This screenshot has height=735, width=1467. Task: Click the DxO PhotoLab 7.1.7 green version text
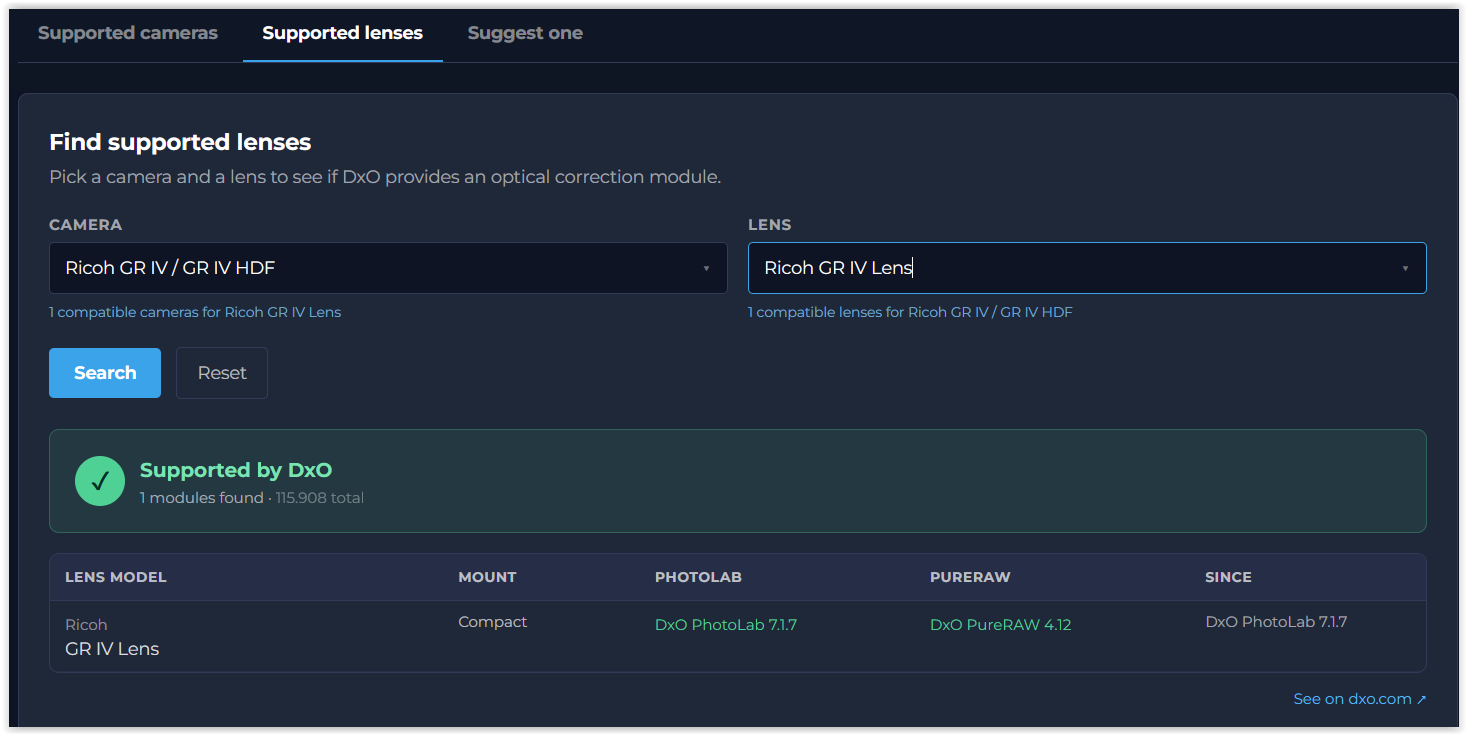coord(726,625)
